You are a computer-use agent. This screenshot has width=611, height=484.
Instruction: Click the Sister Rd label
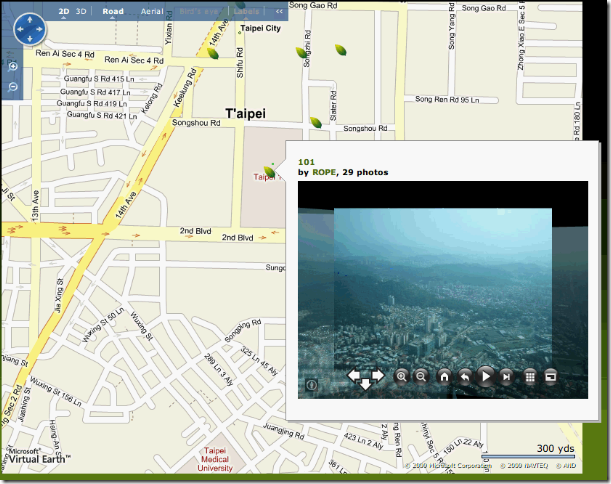[333, 106]
